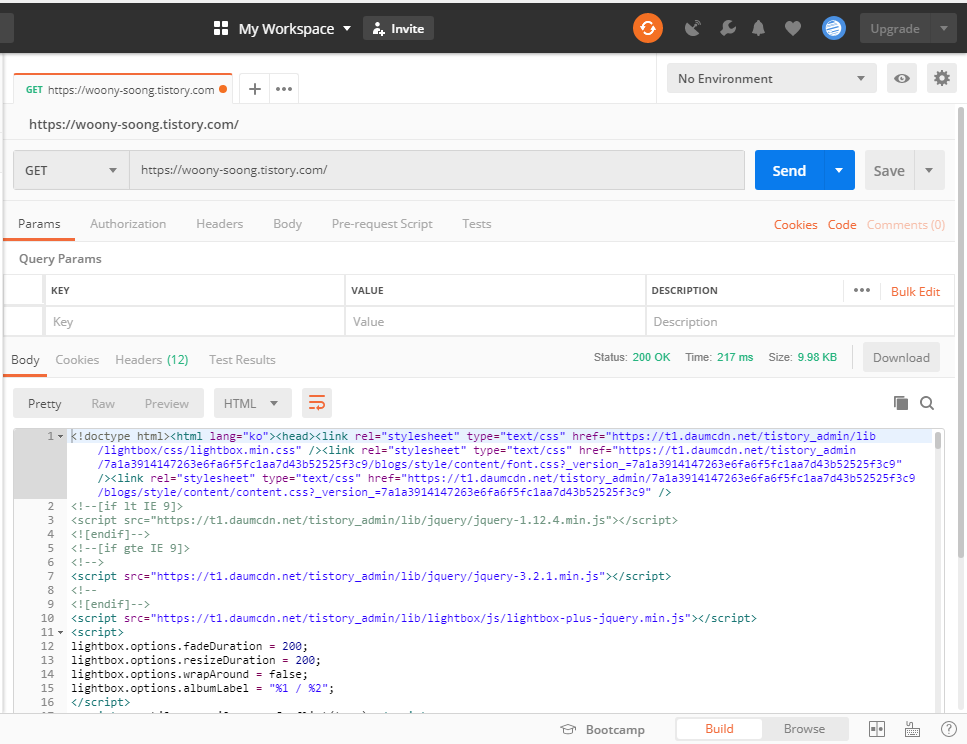This screenshot has height=744, width=967.
Task: Open the GET method dropdown
Action: point(71,170)
